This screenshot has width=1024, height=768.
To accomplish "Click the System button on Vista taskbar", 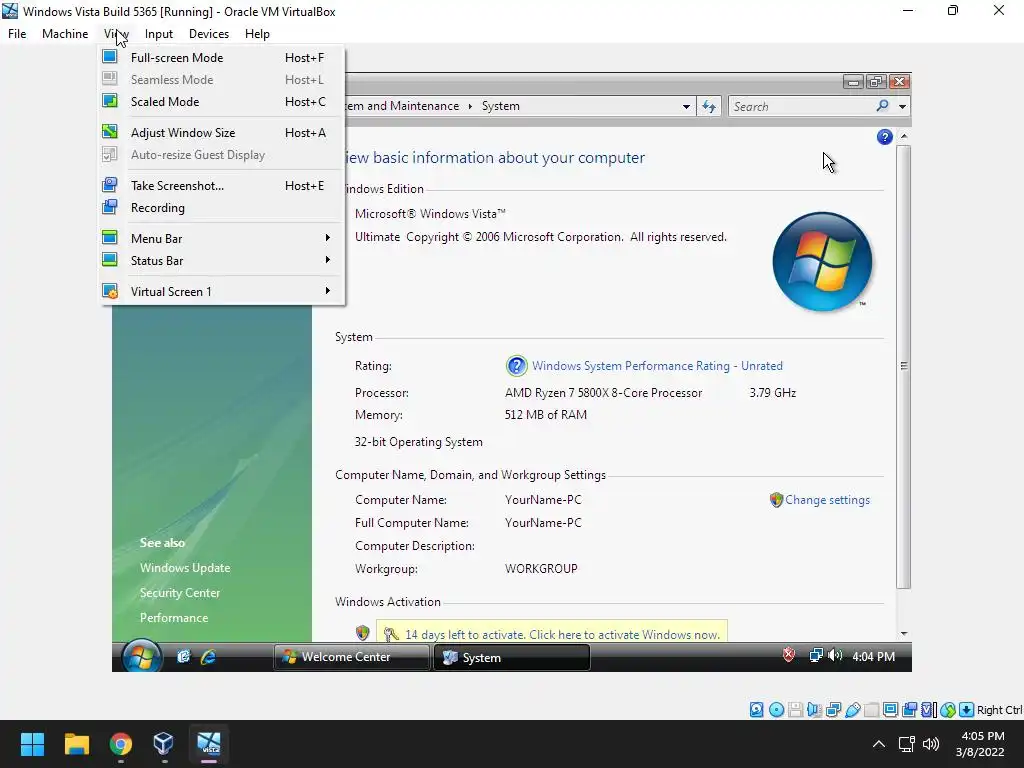I will tap(512, 658).
